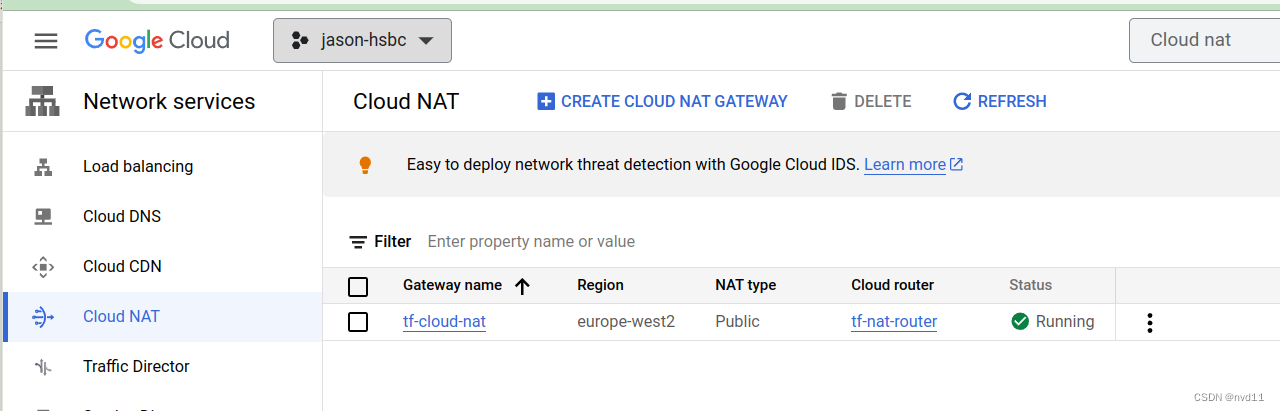Click the Region column header
The width and height of the screenshot is (1280, 411).
click(x=600, y=285)
